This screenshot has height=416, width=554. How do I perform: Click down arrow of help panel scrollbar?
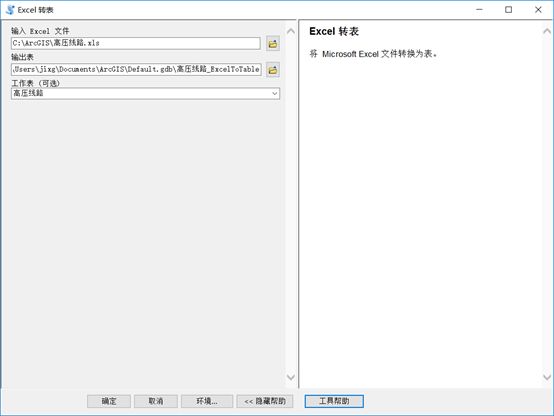[x=547, y=377]
